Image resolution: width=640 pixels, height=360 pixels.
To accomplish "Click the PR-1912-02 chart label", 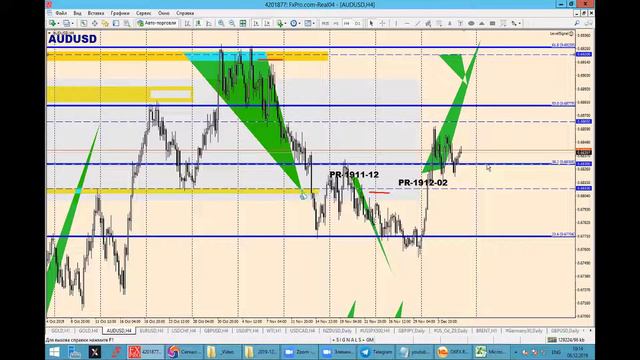I will coord(423,182).
